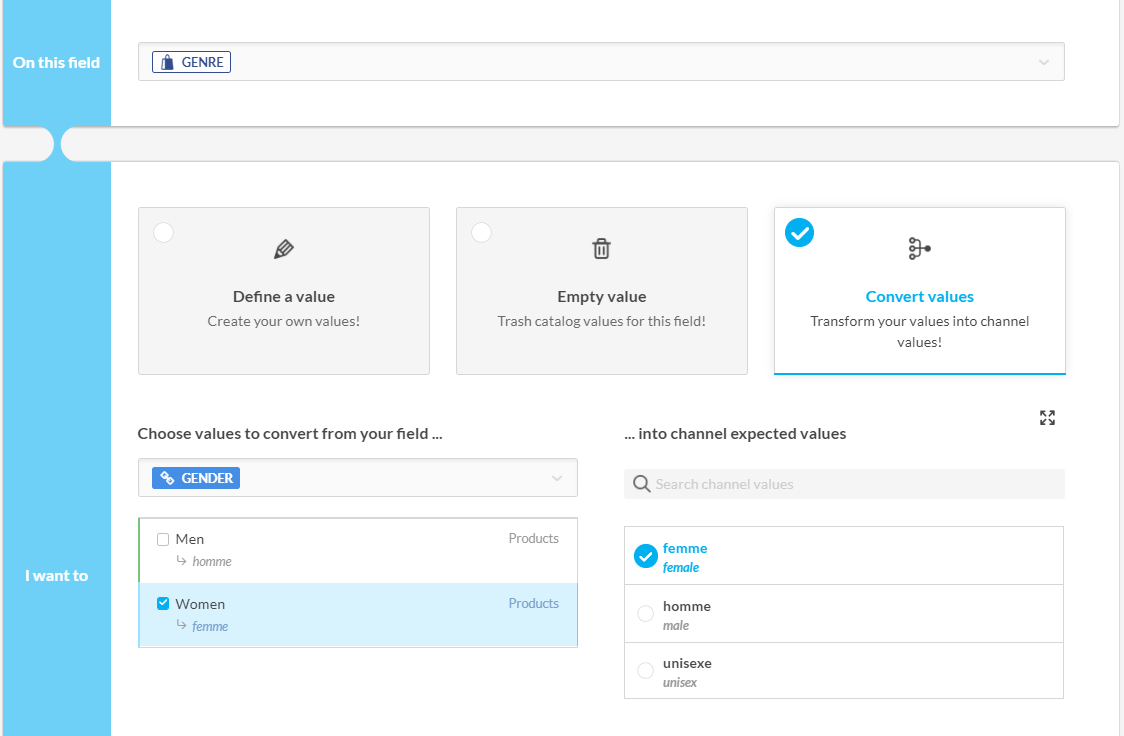The height and width of the screenshot is (736, 1124).
Task: Deselect the checked femme female option
Action: [x=646, y=556]
